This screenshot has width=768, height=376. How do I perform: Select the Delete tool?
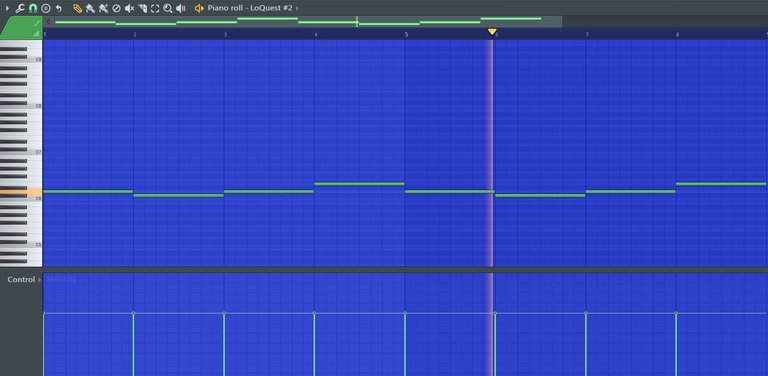(117, 8)
